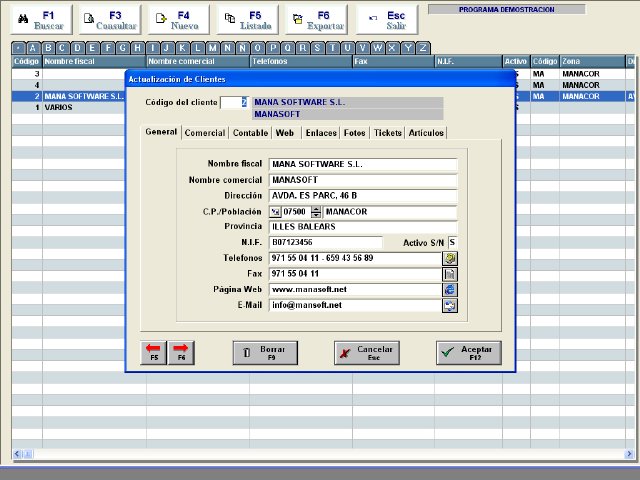Open the web page via Internet Explorer icon
640x480 pixels.
pyautogui.click(x=450, y=290)
